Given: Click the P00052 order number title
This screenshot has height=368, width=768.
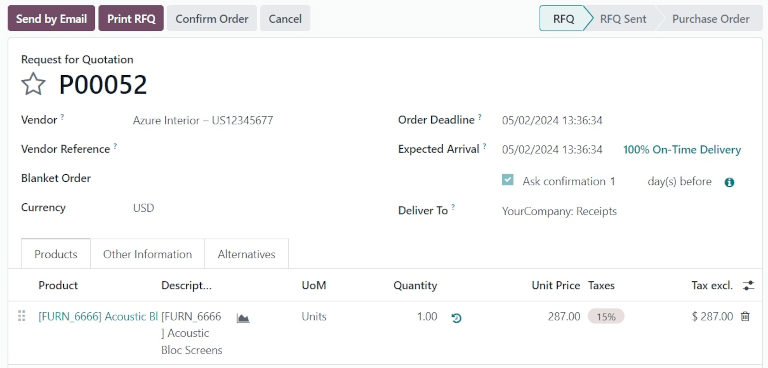Looking at the screenshot, I should pyautogui.click(x=103, y=84).
